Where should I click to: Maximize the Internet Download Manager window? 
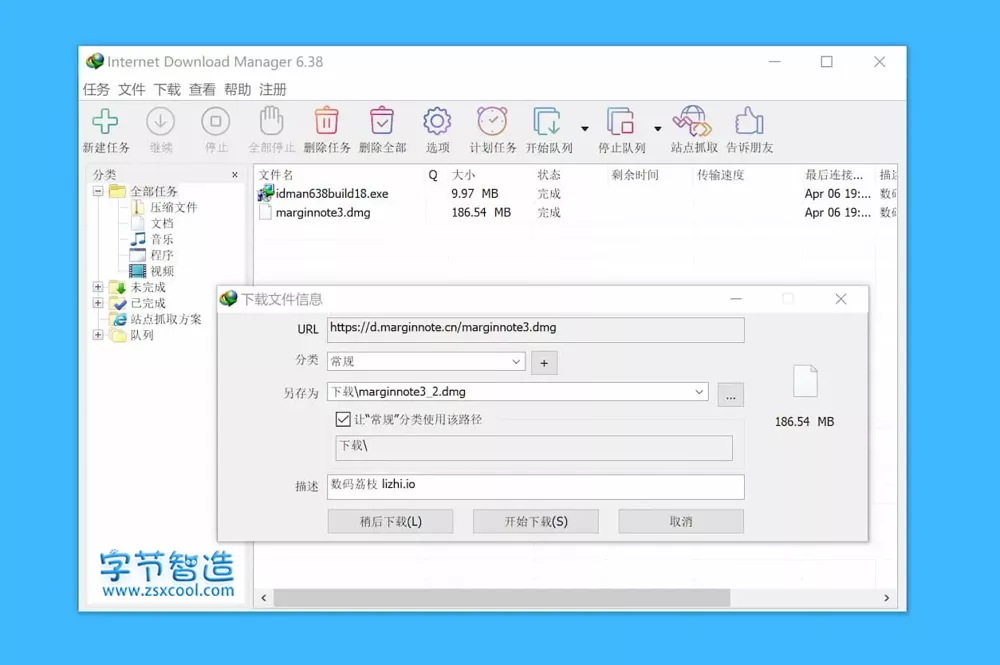[x=827, y=62]
